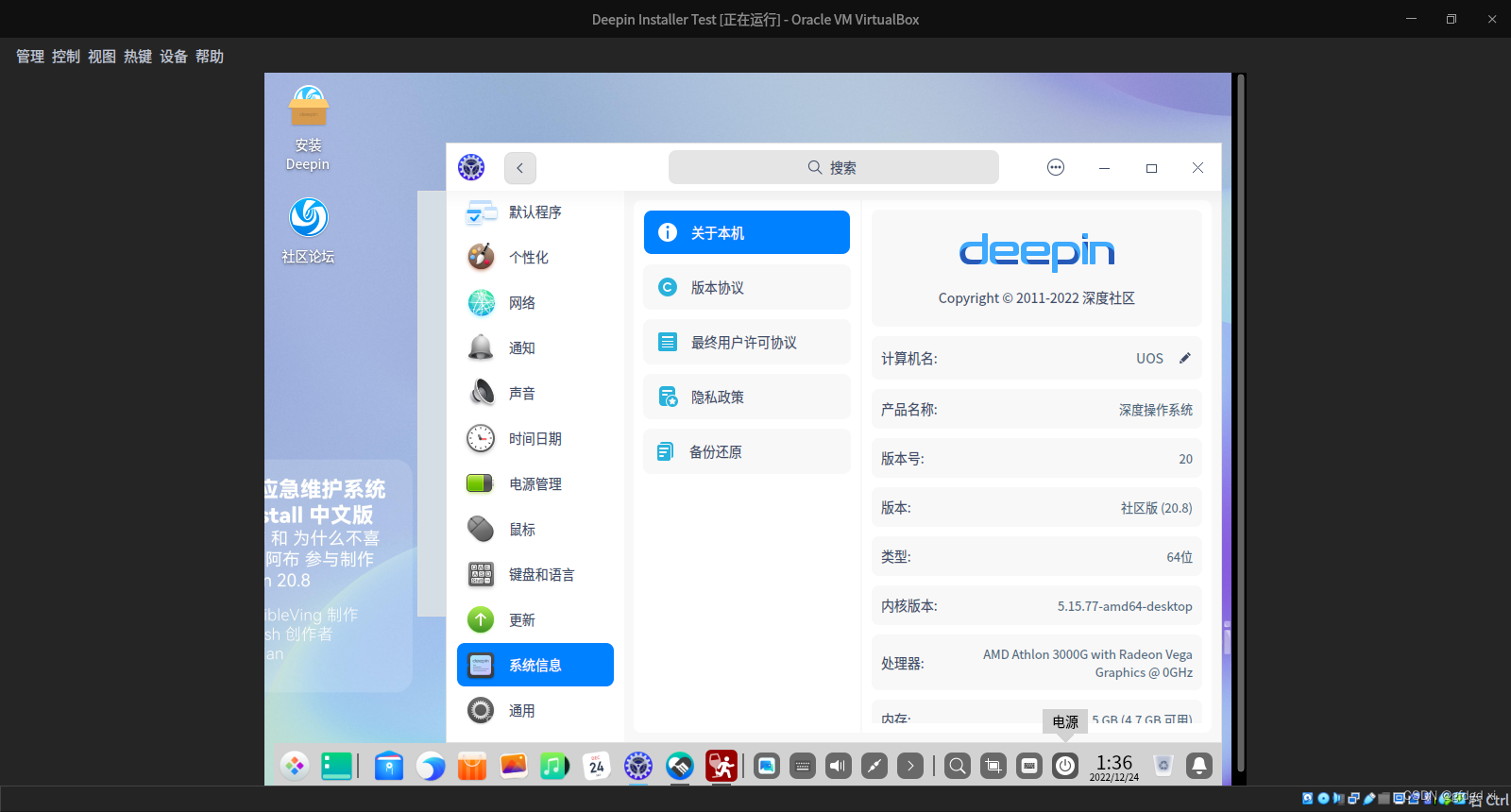This screenshot has width=1511, height=812.
Task: Click the VM display vertical scrollbar
Action: (1240, 425)
